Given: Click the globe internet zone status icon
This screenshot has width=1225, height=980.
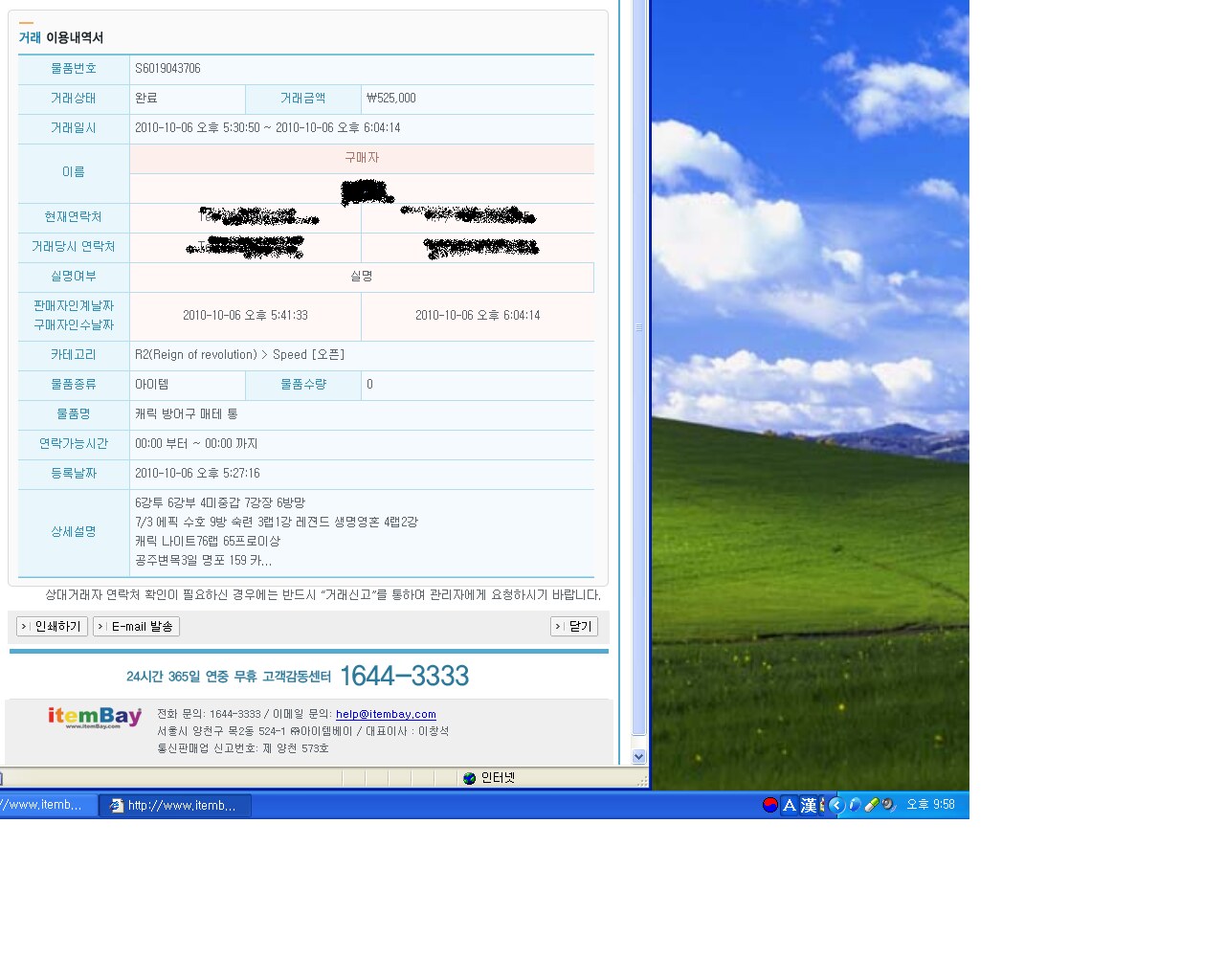Looking at the screenshot, I should pos(469,778).
